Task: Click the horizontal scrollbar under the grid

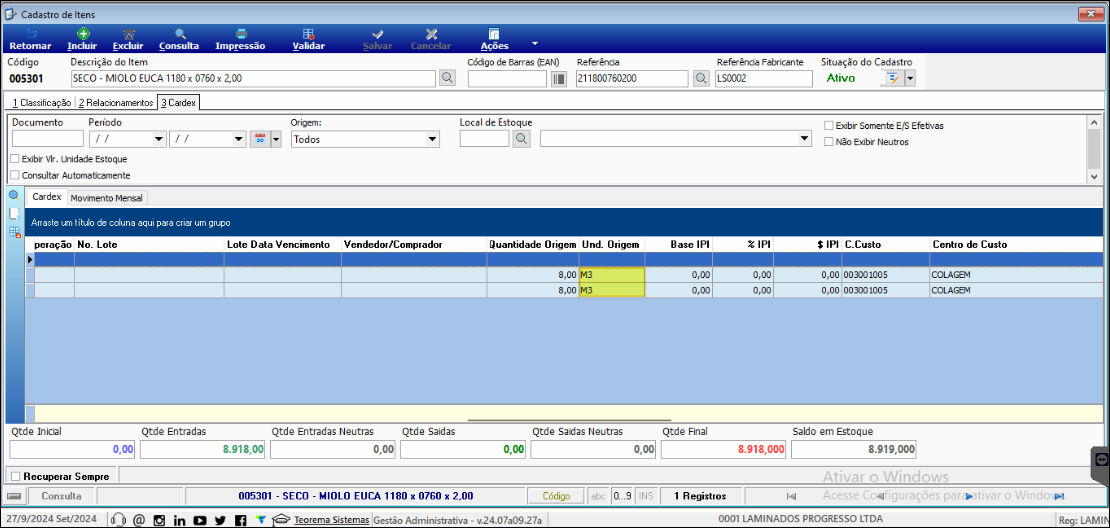Action: pos(568,420)
